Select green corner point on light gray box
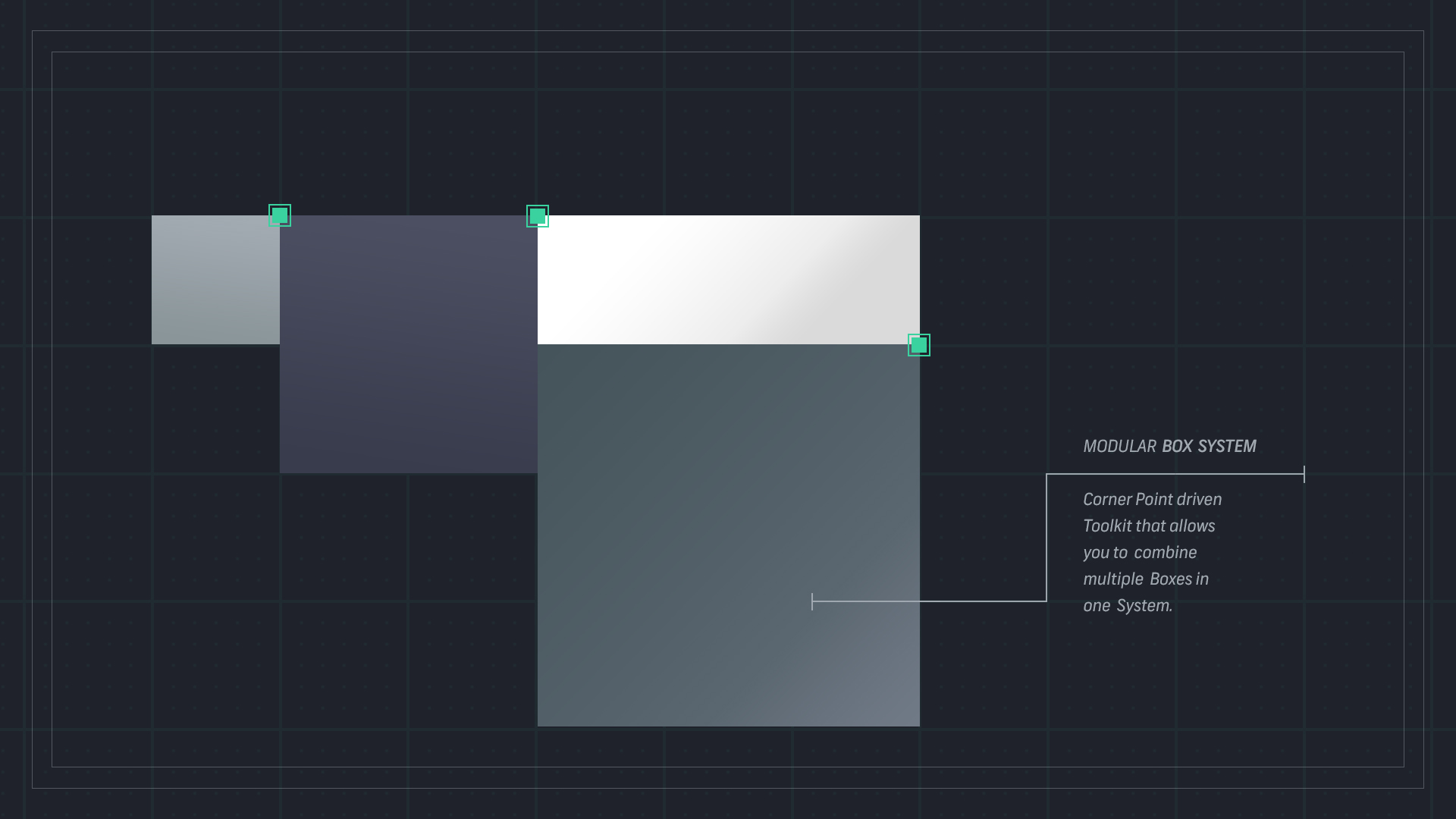 pos(280,215)
